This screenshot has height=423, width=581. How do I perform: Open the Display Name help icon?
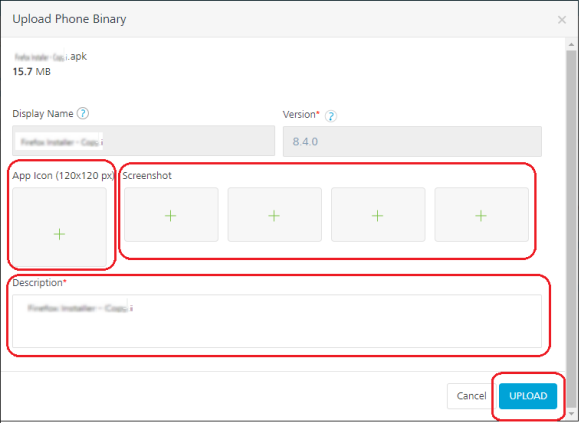click(x=83, y=113)
